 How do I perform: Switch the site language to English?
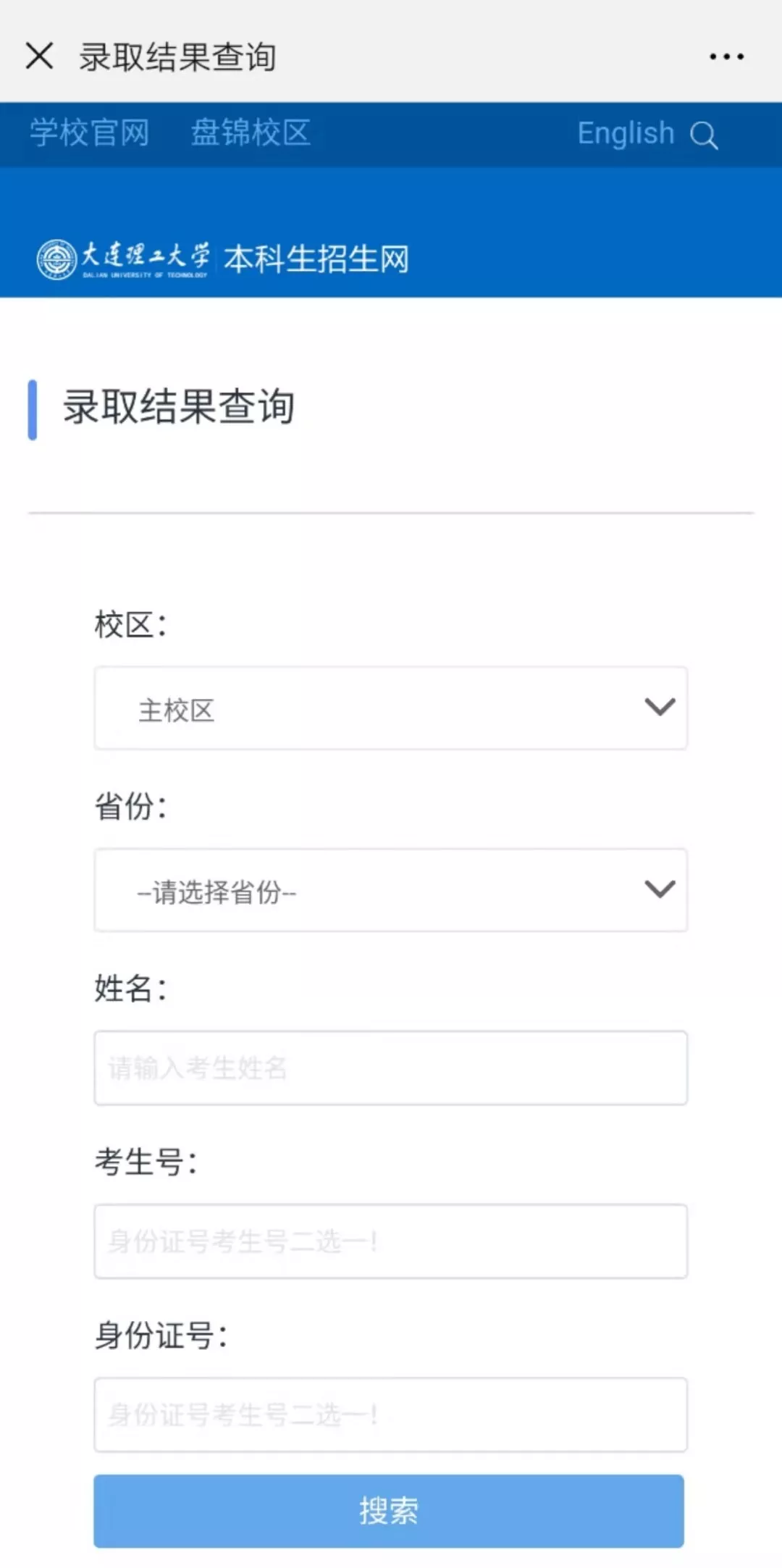coord(624,133)
